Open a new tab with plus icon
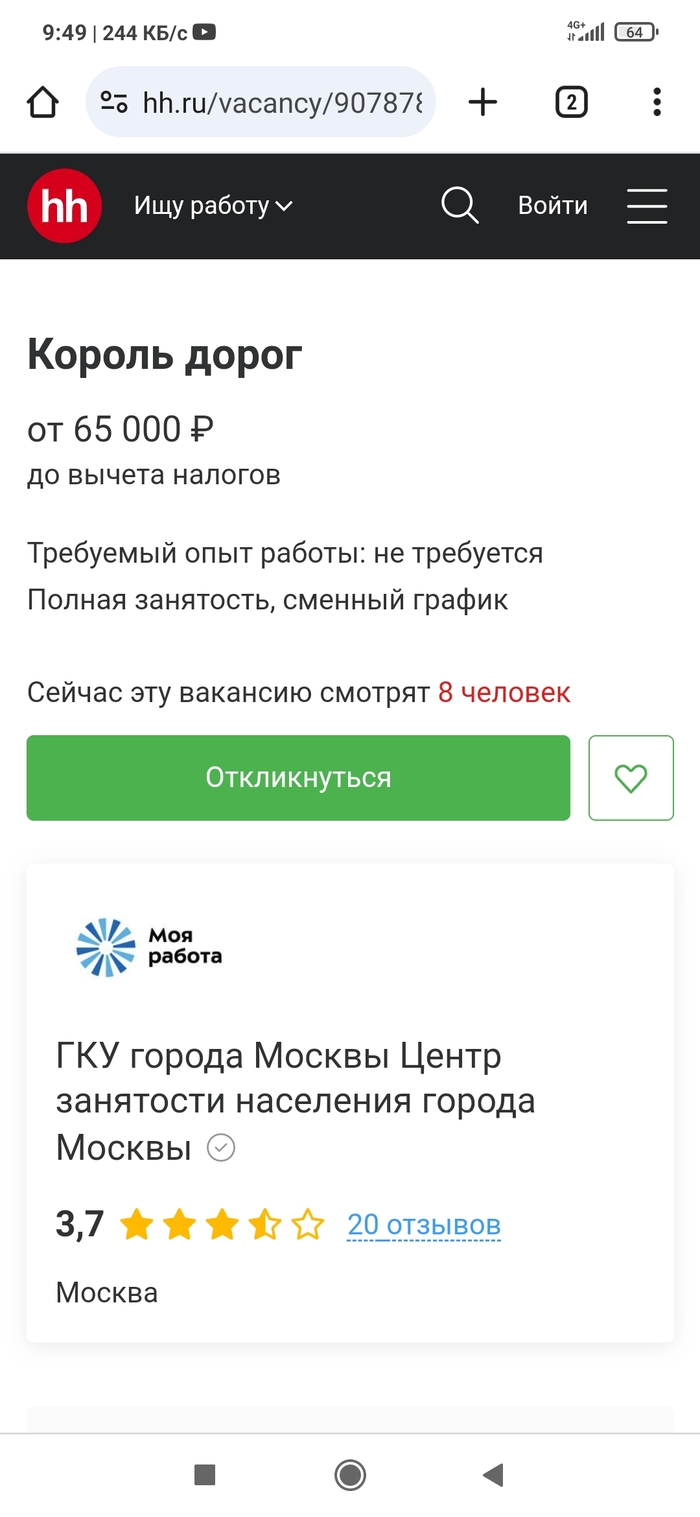 coord(483,102)
